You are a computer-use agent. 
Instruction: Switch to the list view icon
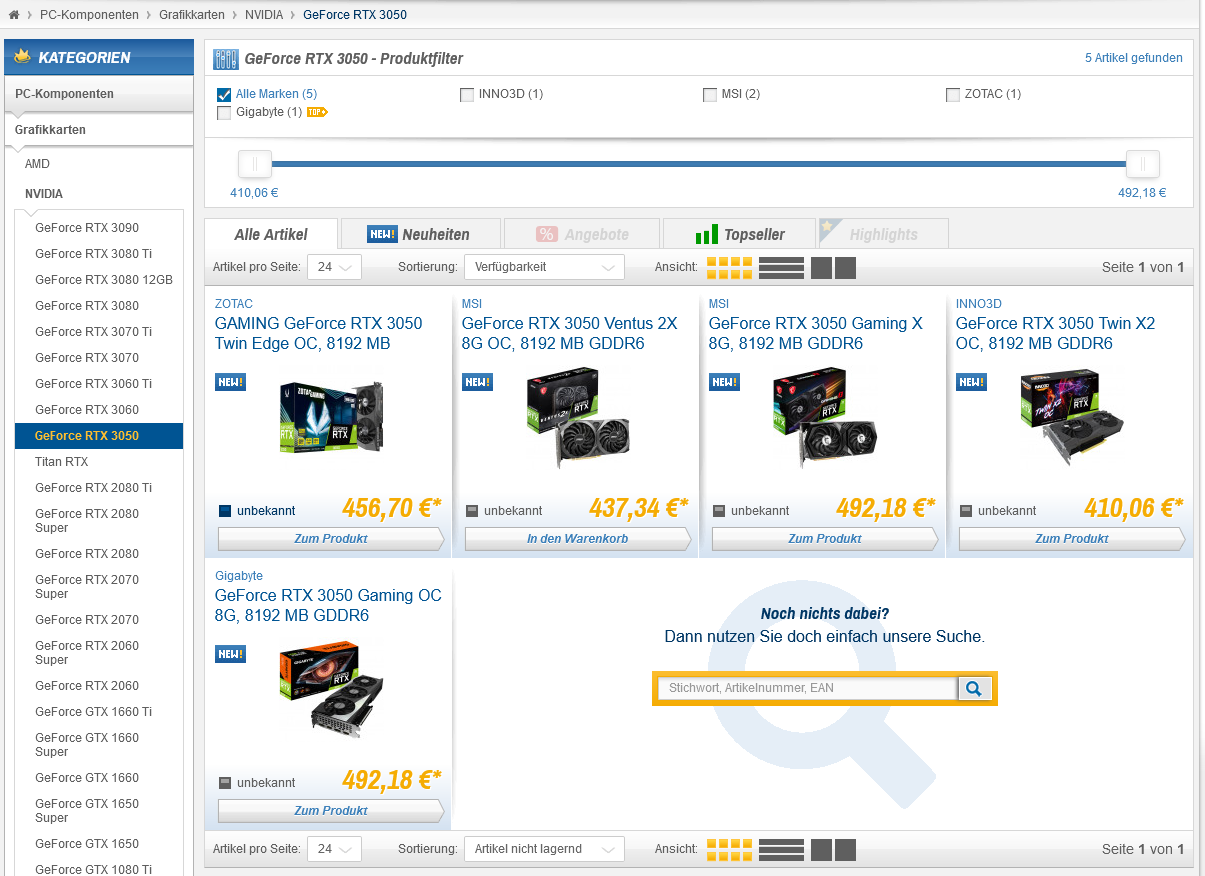[x=780, y=267]
